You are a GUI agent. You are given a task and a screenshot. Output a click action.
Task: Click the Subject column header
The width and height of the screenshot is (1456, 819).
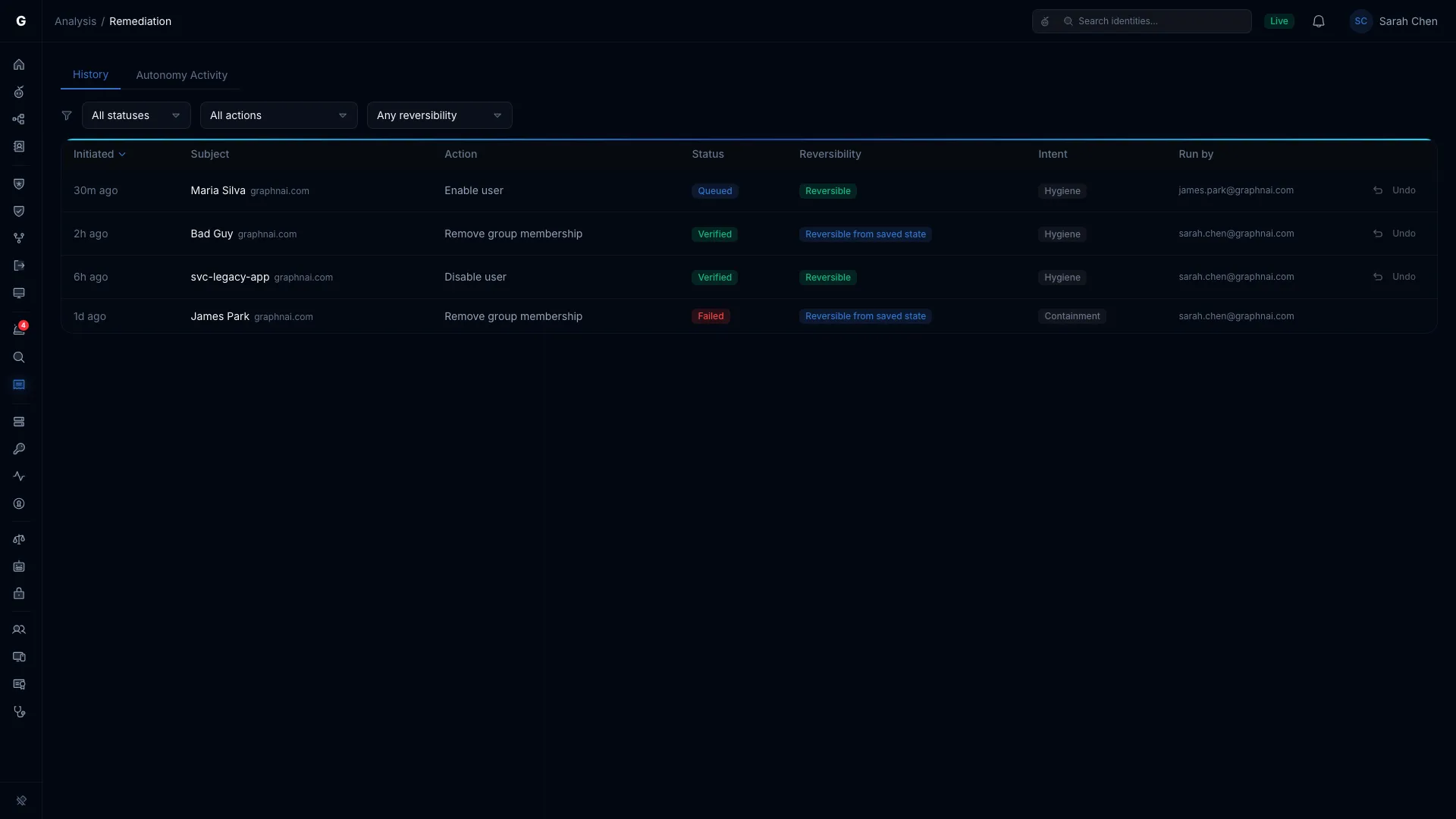pos(210,154)
